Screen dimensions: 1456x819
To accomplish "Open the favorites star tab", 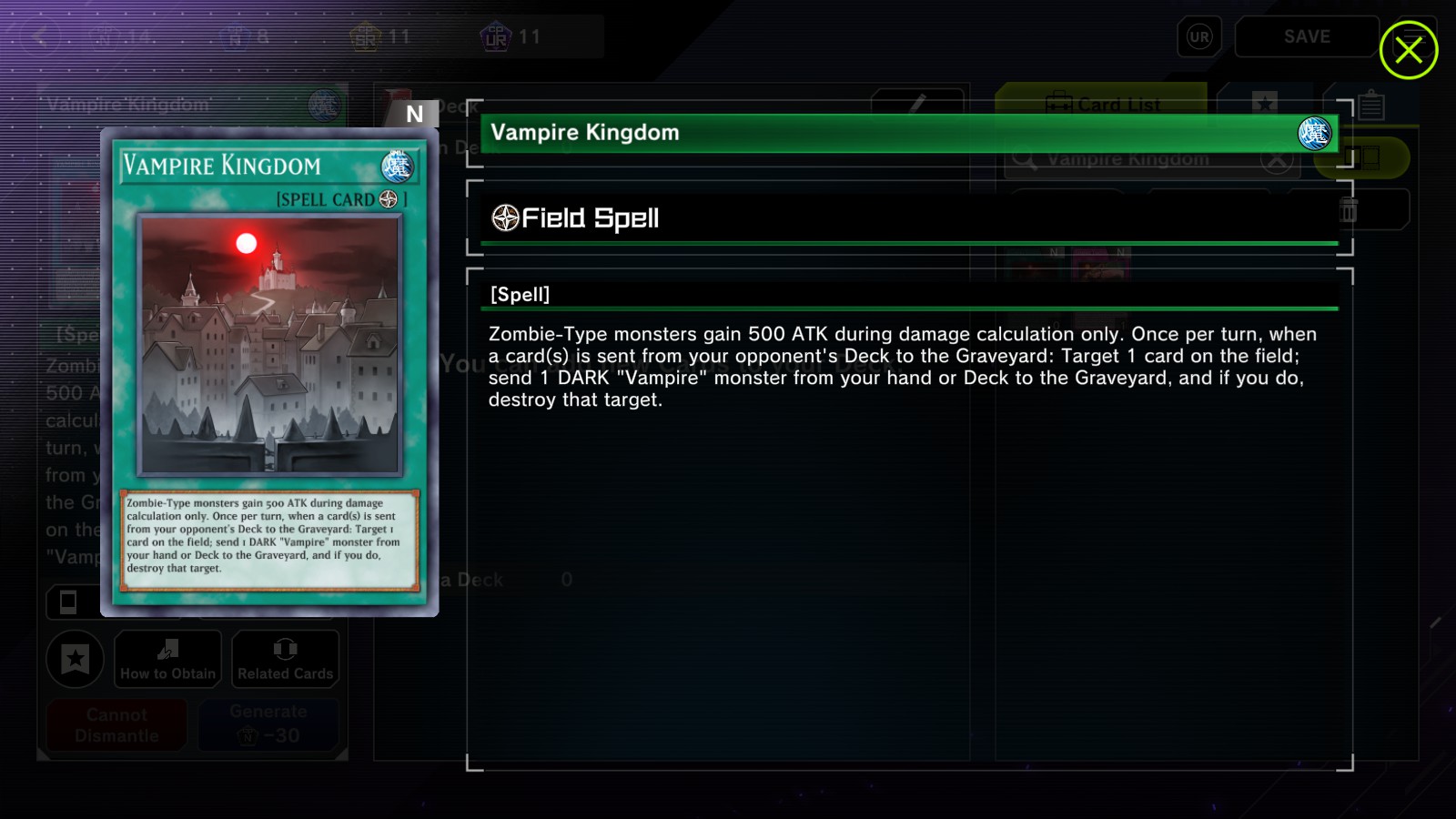I will point(1264,103).
